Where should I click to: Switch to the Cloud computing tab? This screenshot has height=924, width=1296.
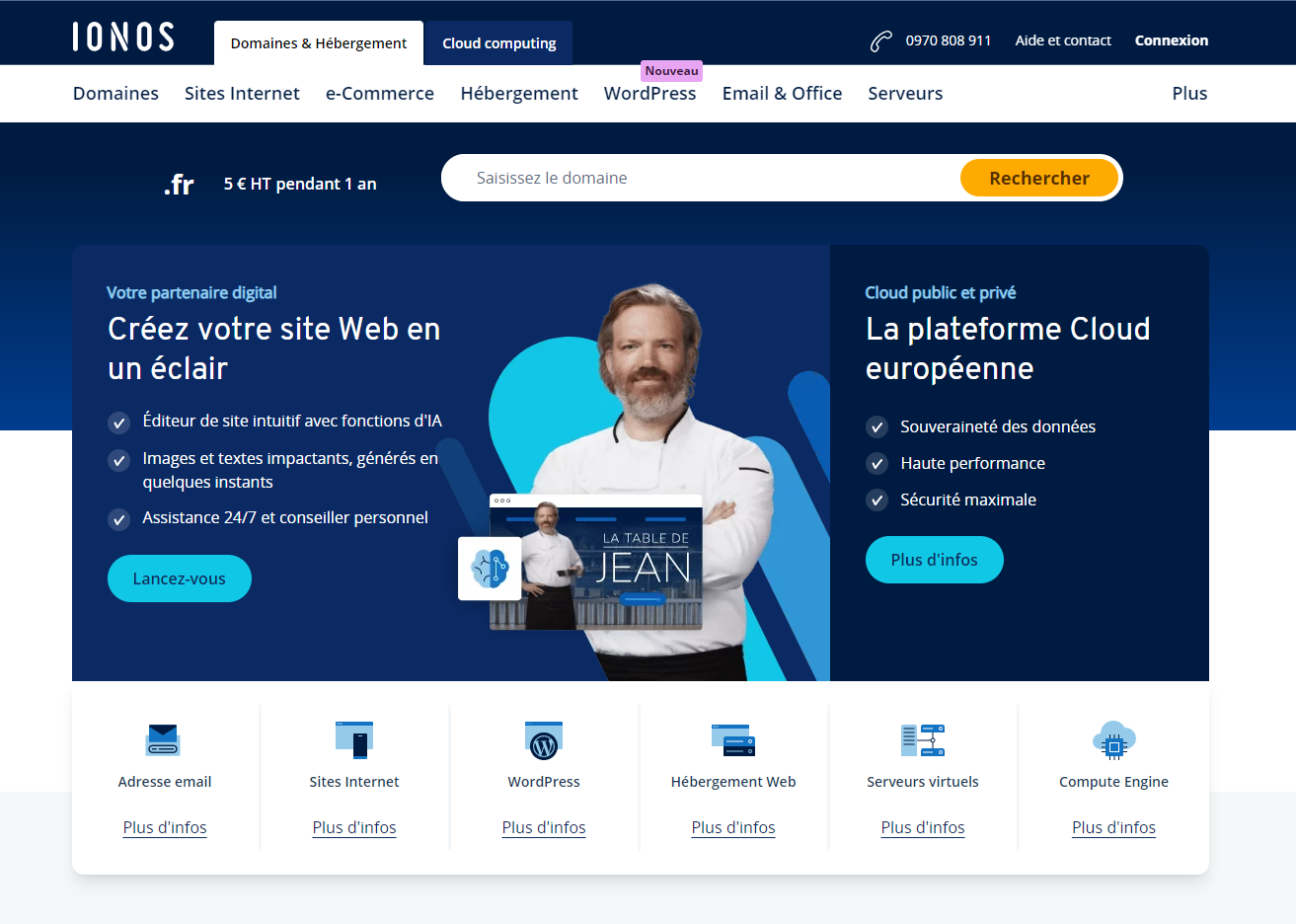pyautogui.click(x=498, y=43)
